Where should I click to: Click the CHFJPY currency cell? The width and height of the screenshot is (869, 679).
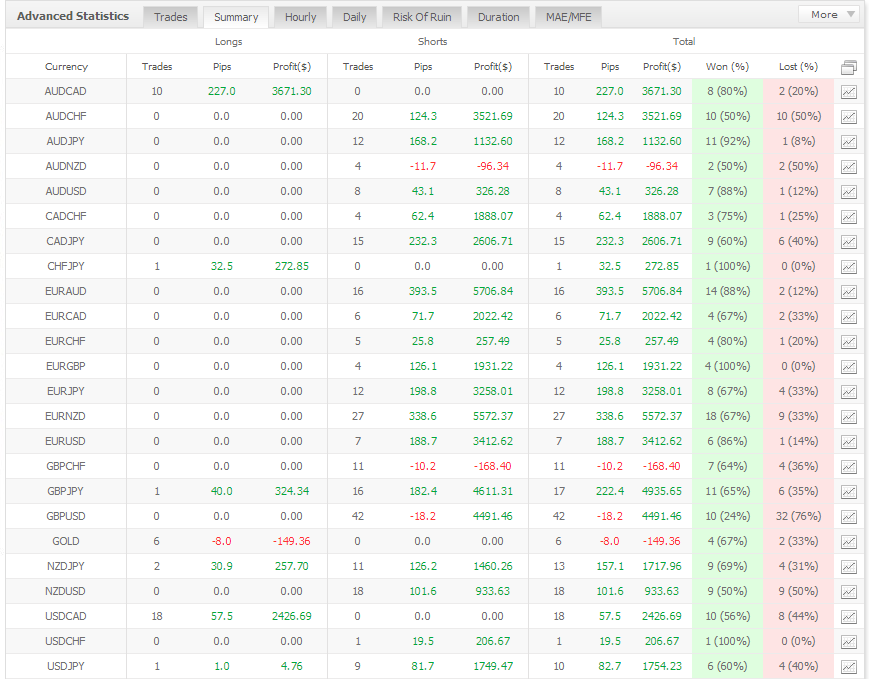(65, 267)
